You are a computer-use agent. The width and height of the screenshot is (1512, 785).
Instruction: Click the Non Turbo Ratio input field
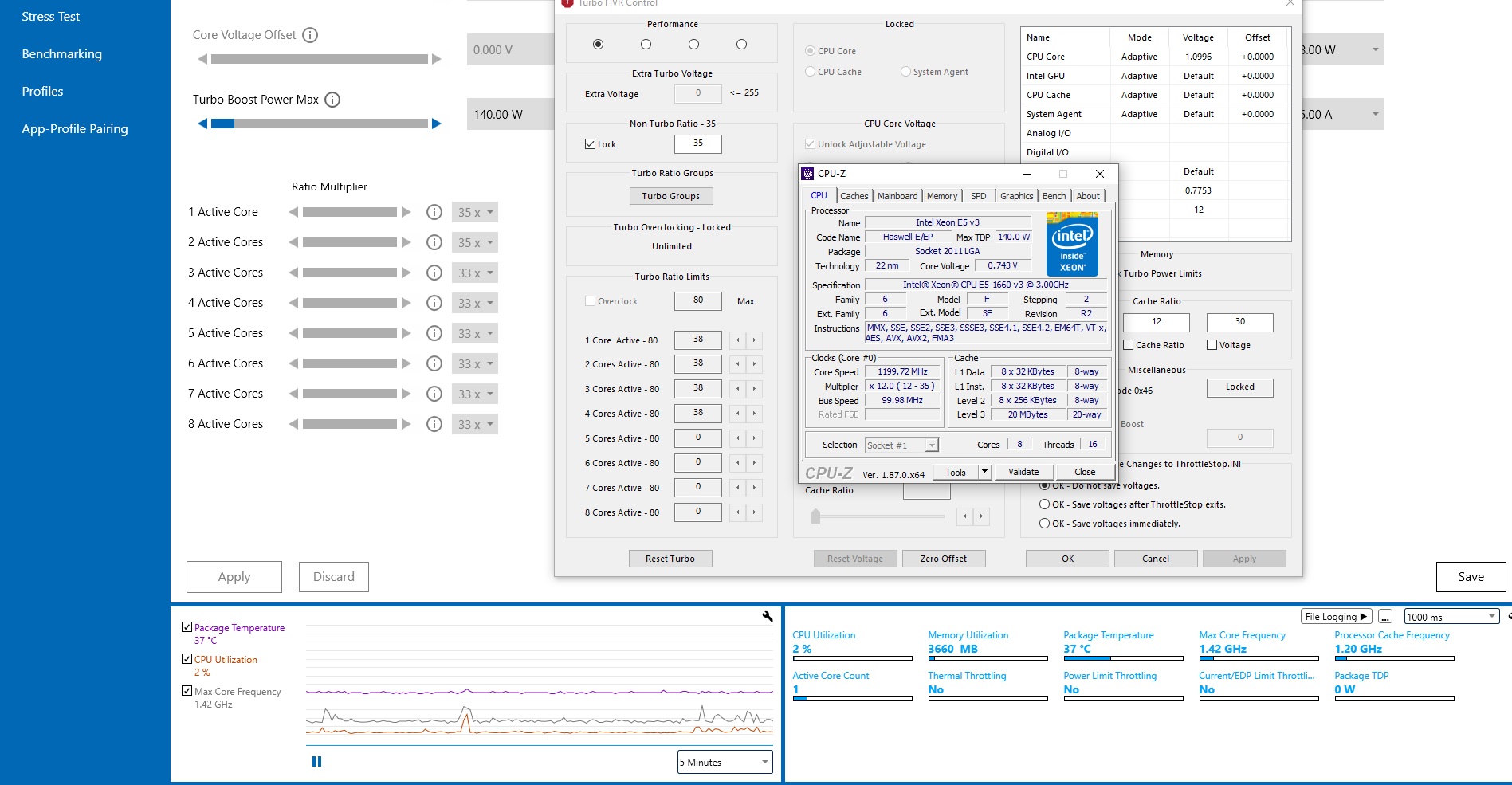697,143
